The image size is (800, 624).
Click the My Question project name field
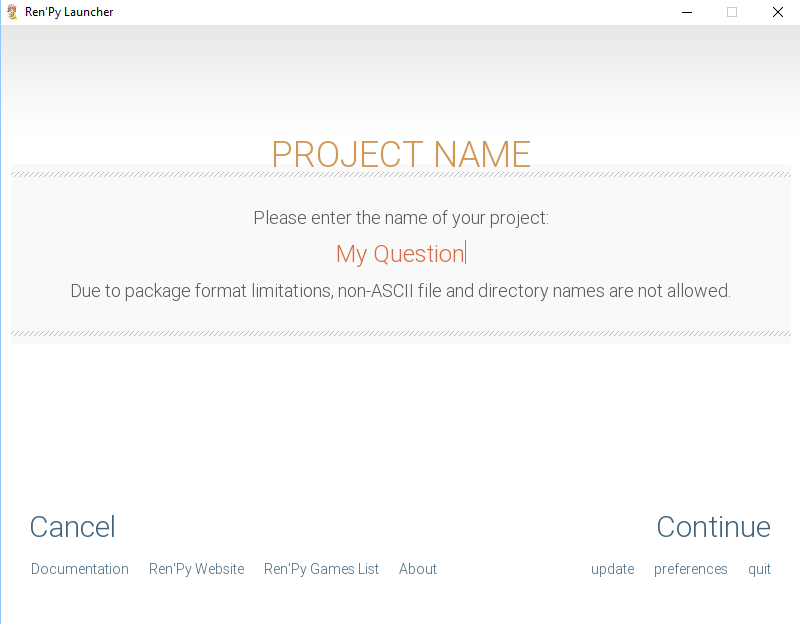pos(401,254)
